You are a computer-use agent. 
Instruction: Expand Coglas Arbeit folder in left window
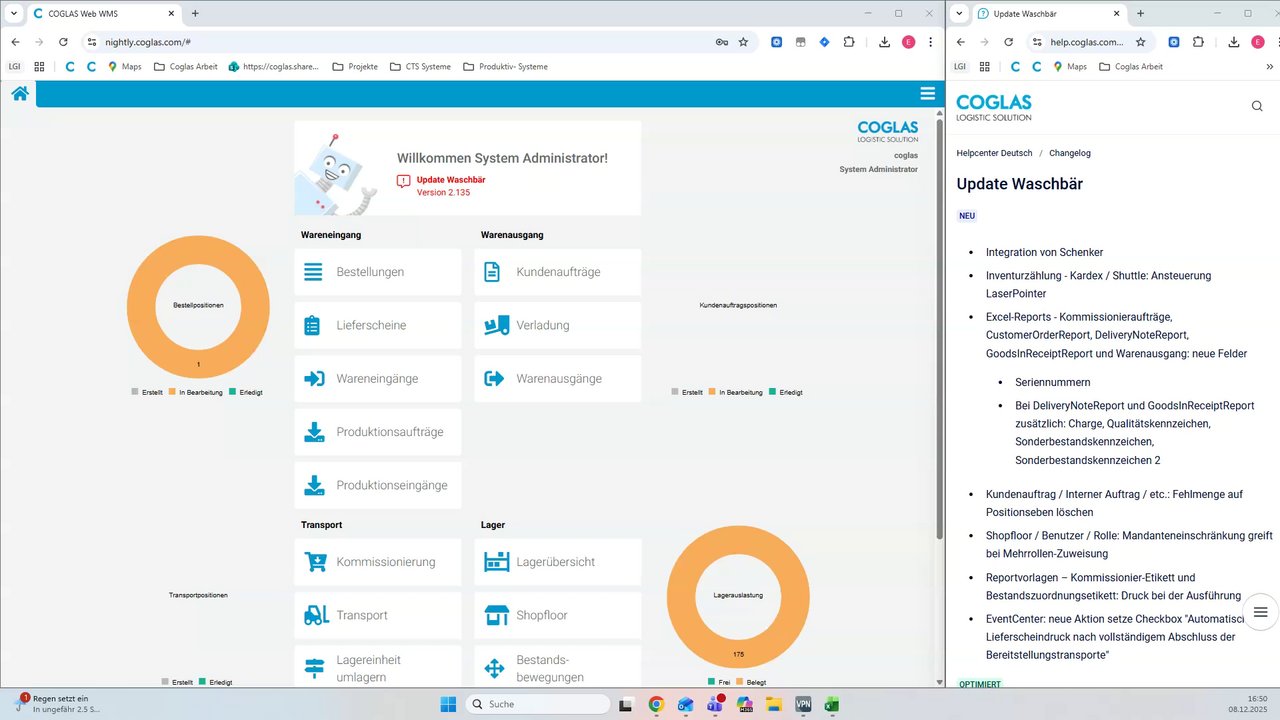tap(186, 67)
